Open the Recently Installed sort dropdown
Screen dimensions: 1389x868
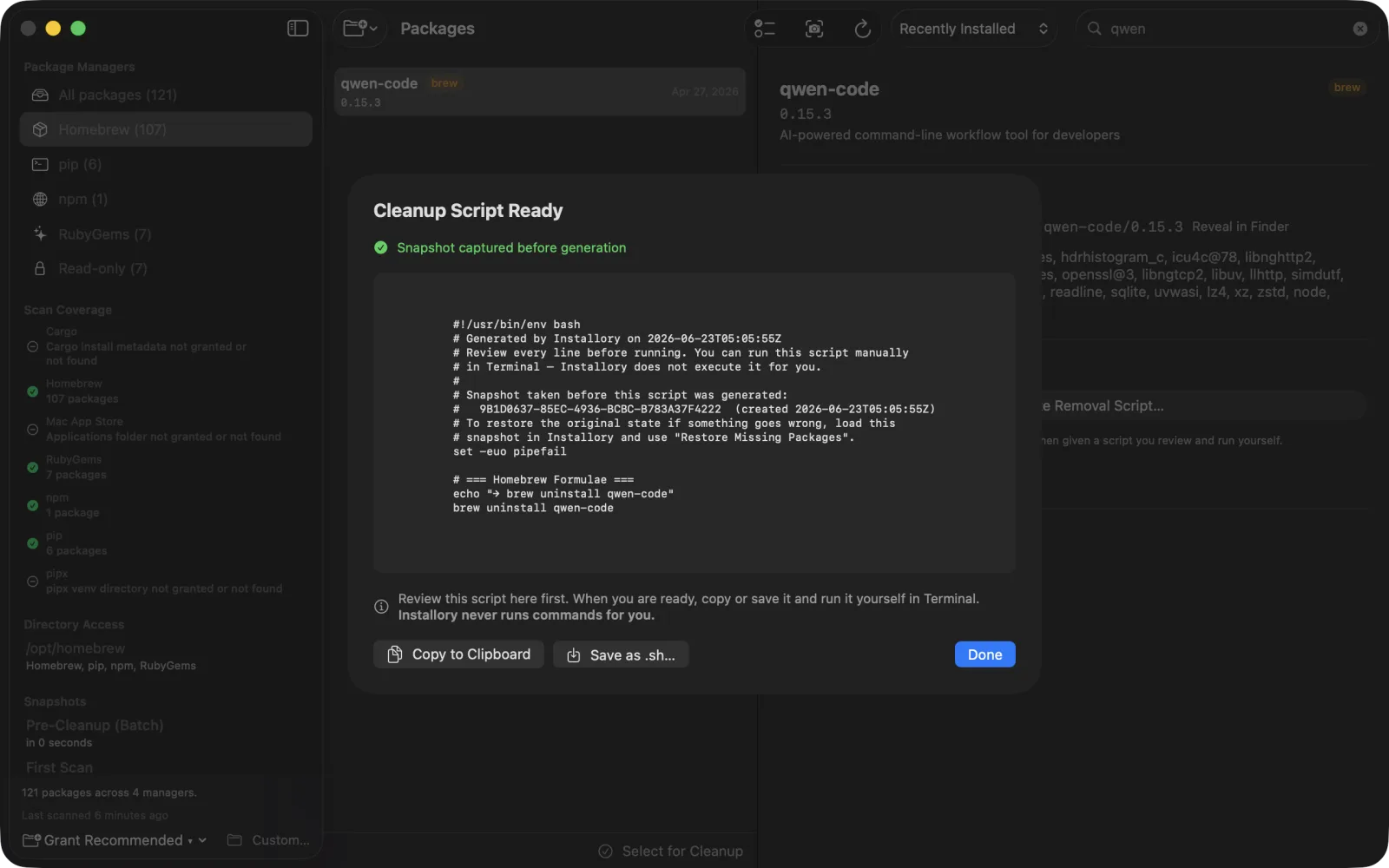tap(973, 29)
